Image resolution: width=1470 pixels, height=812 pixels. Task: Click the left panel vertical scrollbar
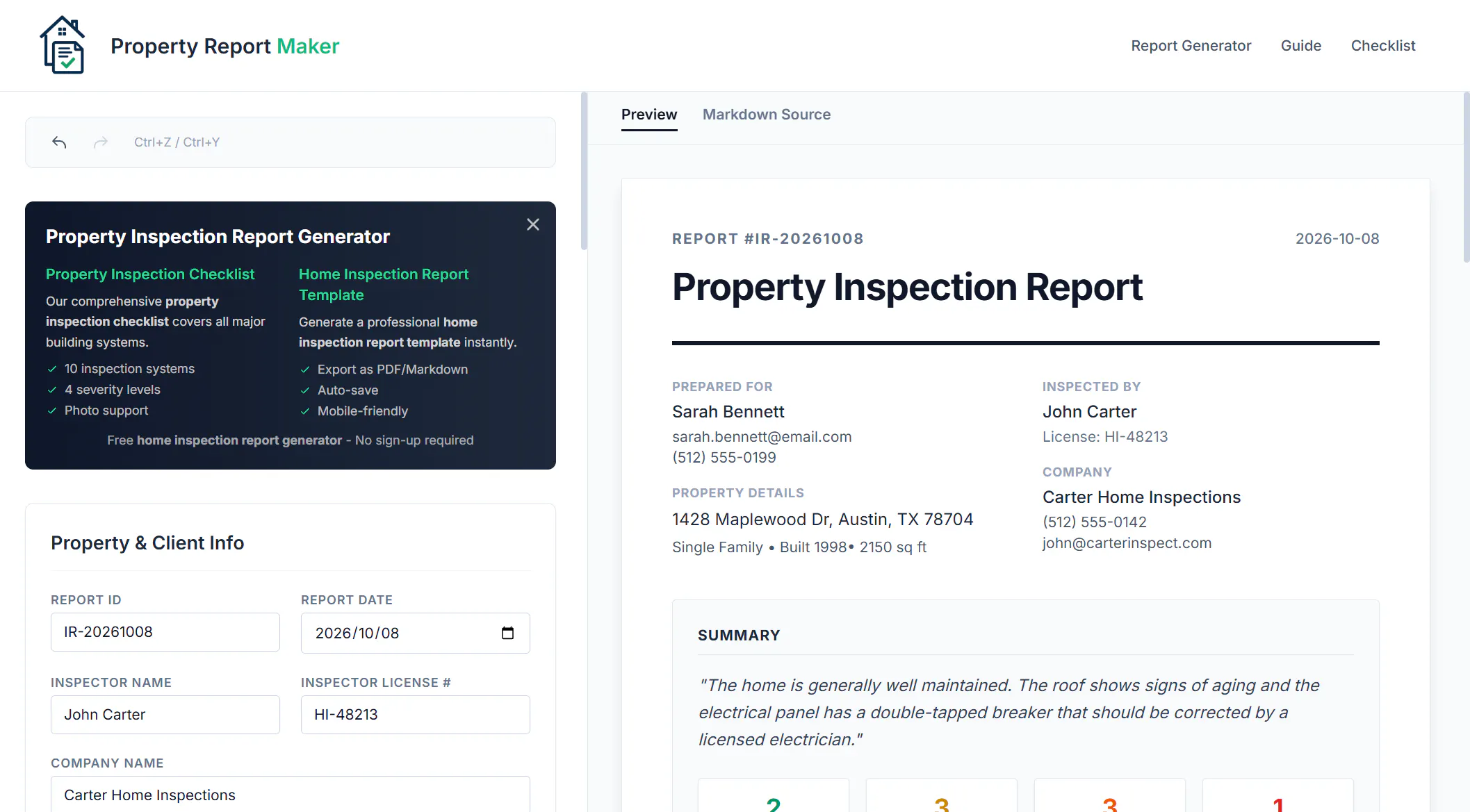coord(584,171)
